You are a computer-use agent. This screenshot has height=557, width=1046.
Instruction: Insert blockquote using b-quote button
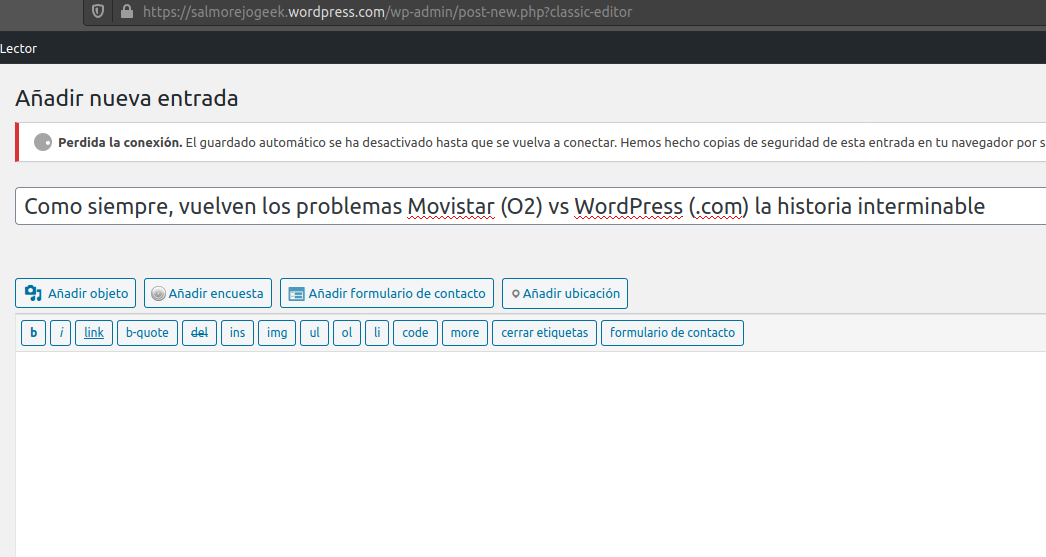(147, 333)
